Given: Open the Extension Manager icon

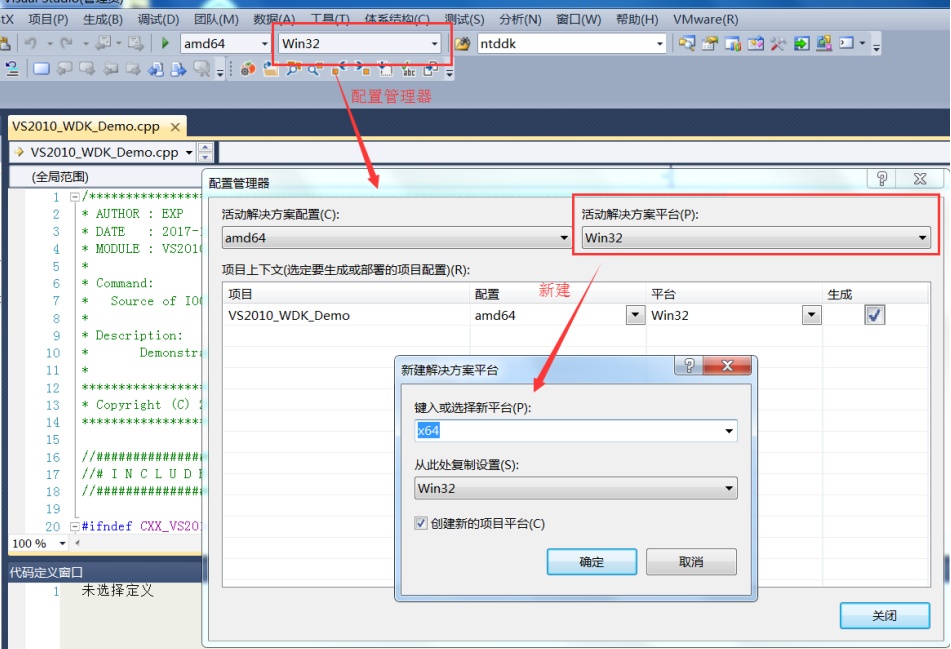Looking at the screenshot, I should tap(824, 43).
